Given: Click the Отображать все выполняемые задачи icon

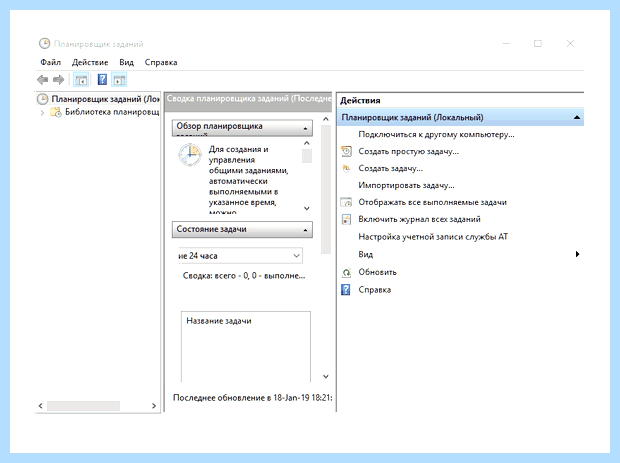Looking at the screenshot, I should click(x=346, y=202).
